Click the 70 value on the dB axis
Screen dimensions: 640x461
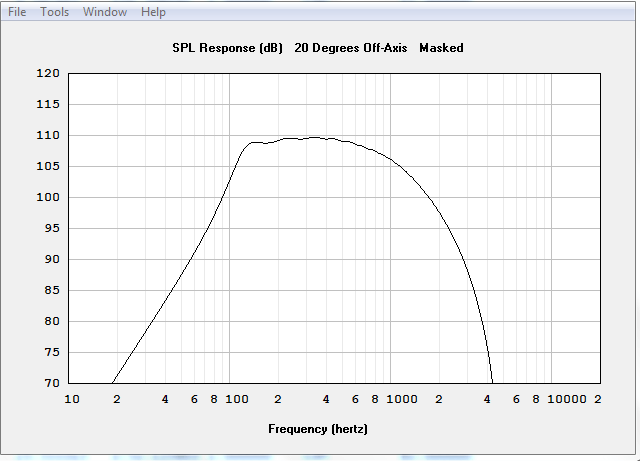pyautogui.click(x=52, y=383)
